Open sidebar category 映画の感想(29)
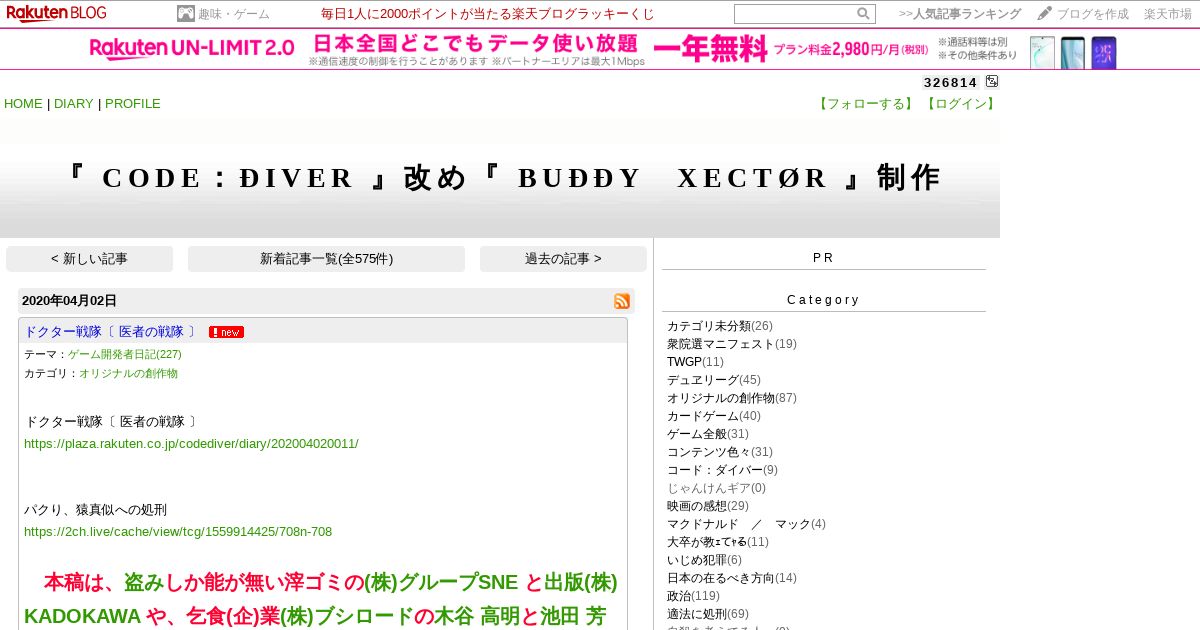Image resolution: width=1200 pixels, height=630 pixels. [x=708, y=506]
